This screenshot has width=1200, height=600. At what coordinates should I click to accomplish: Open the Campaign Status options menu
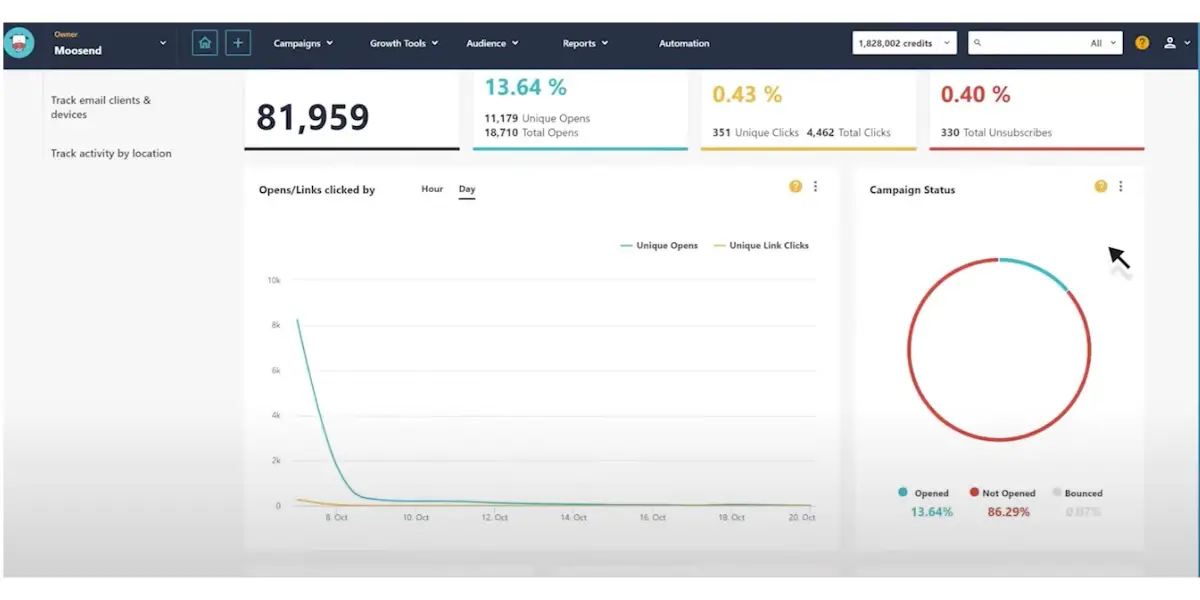click(1121, 186)
